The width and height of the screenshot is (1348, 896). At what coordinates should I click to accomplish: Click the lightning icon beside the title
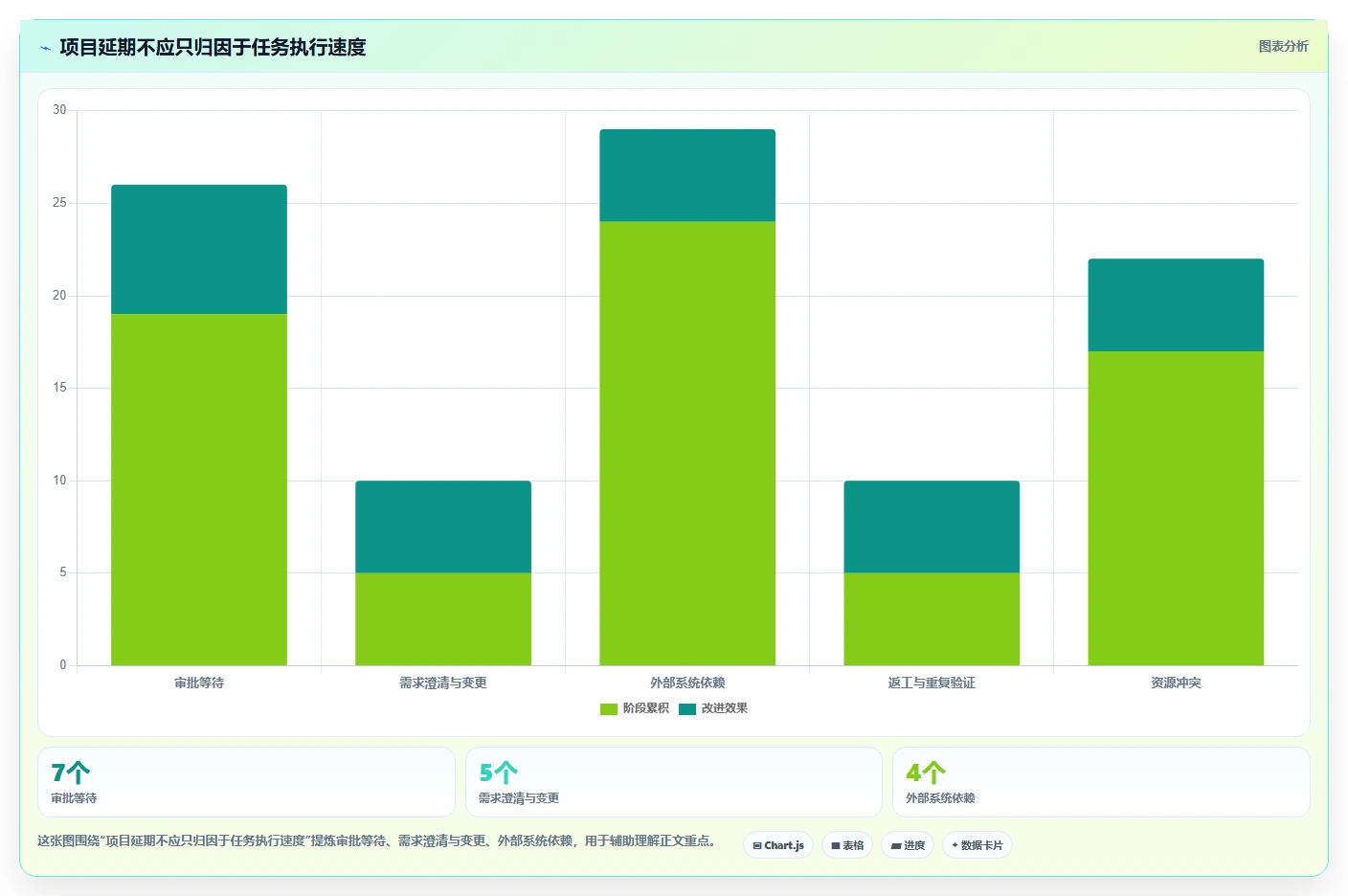pyautogui.click(x=45, y=48)
